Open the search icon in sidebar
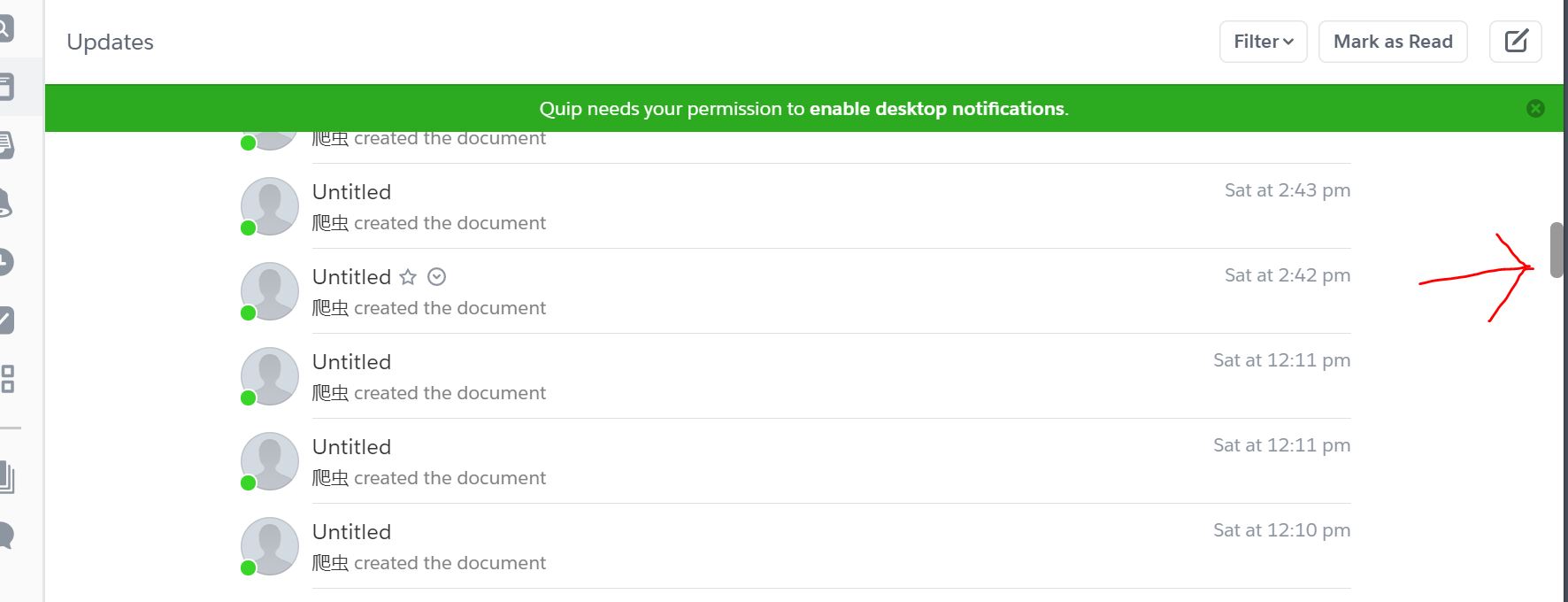The image size is (1568, 602). [5, 28]
